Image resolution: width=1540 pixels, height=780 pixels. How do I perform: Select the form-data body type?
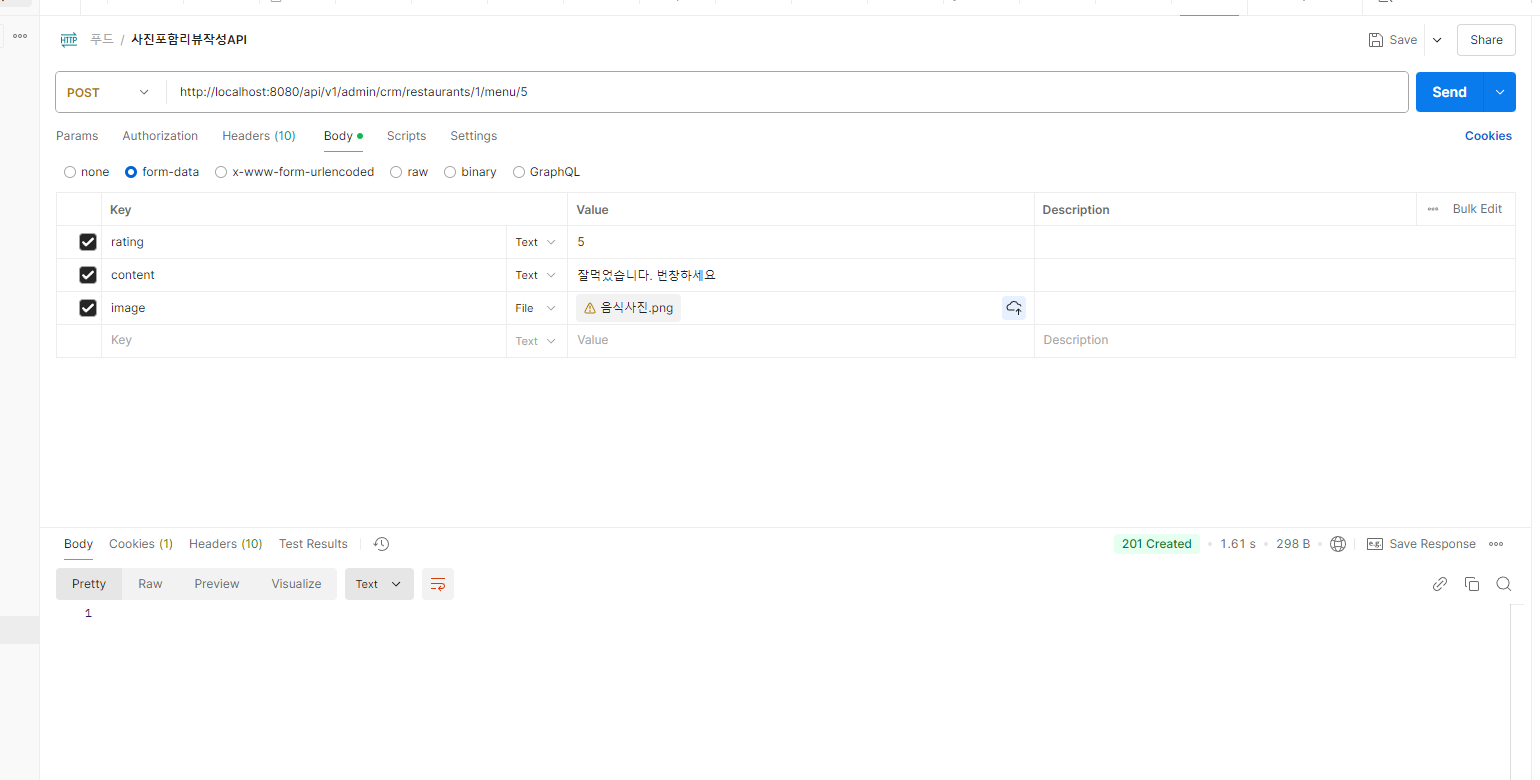point(131,172)
